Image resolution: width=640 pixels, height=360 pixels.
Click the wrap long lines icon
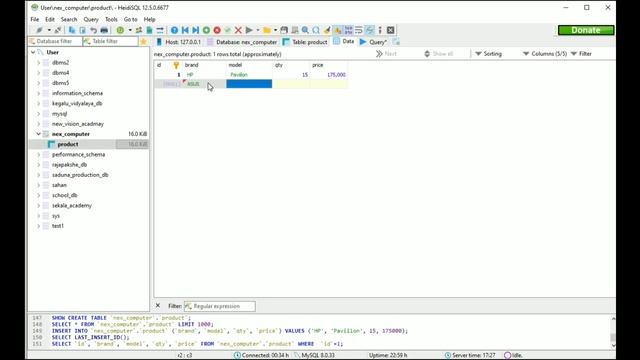[x=359, y=30]
